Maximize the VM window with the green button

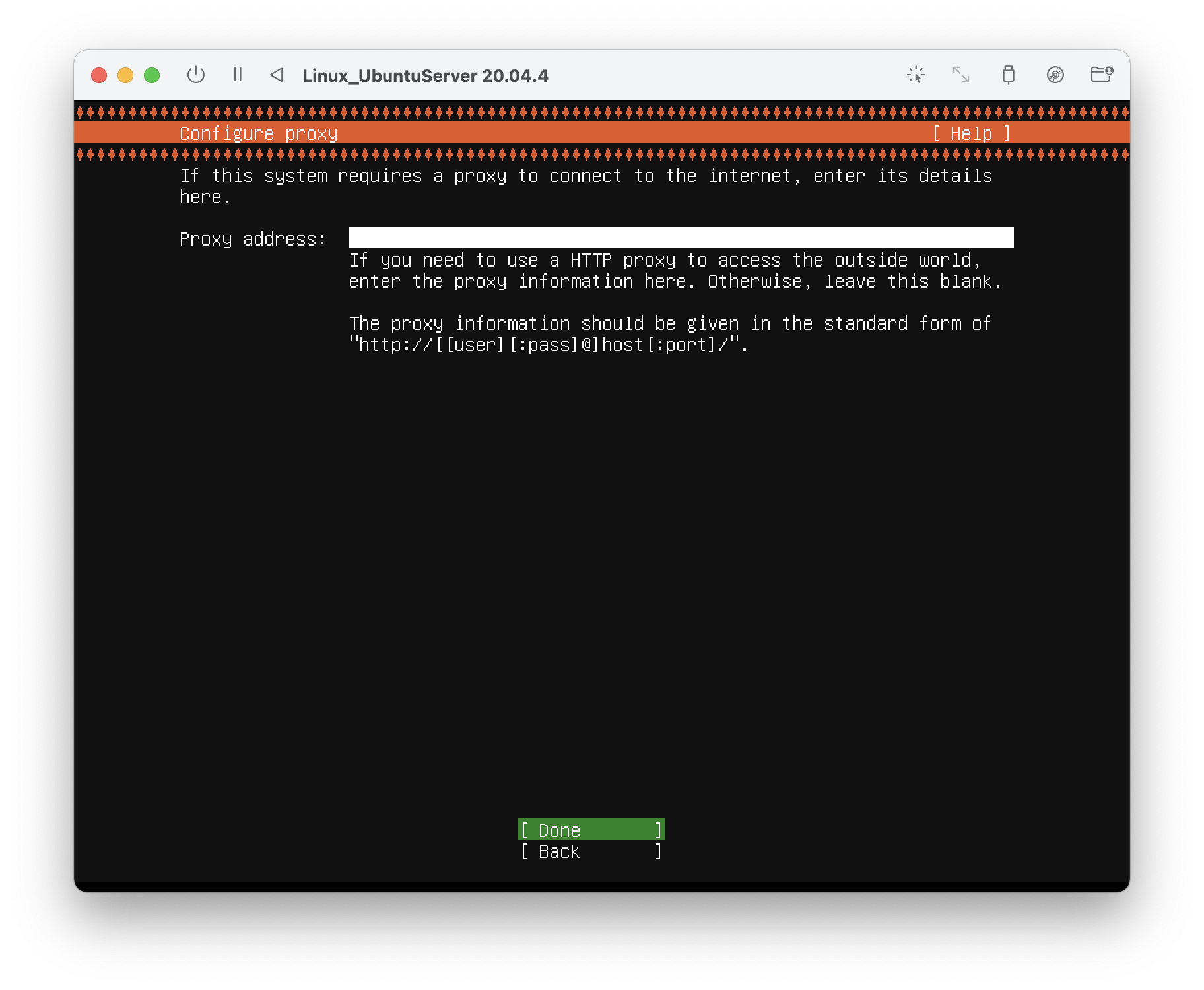click(152, 75)
